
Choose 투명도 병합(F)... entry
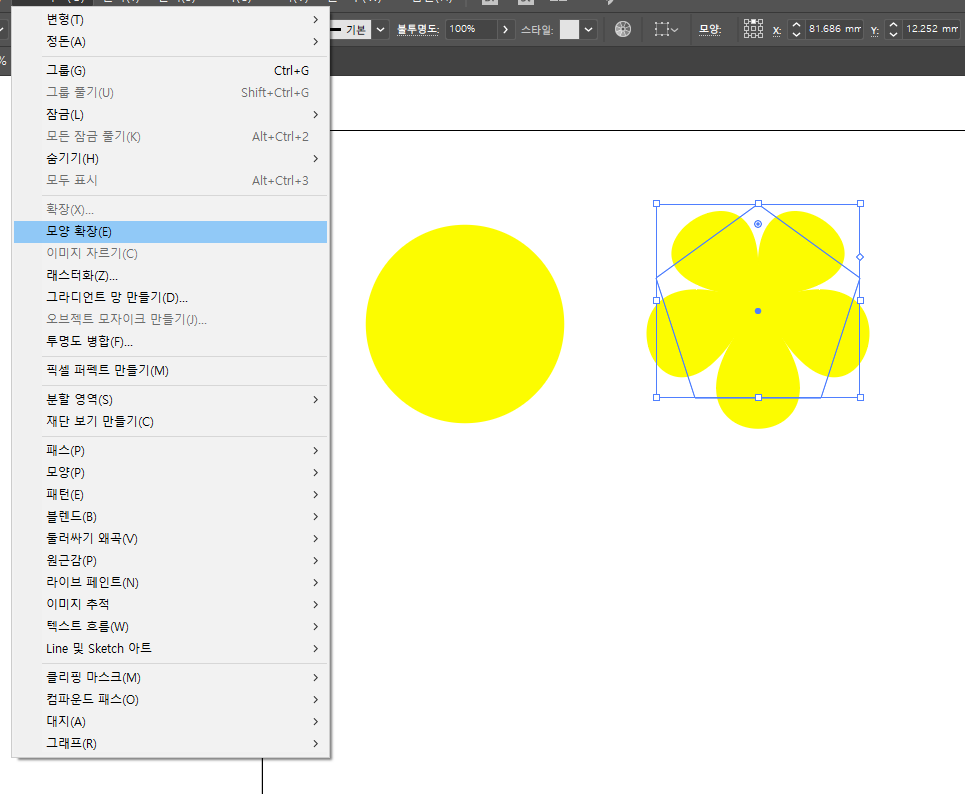pyautogui.click(x=170, y=342)
